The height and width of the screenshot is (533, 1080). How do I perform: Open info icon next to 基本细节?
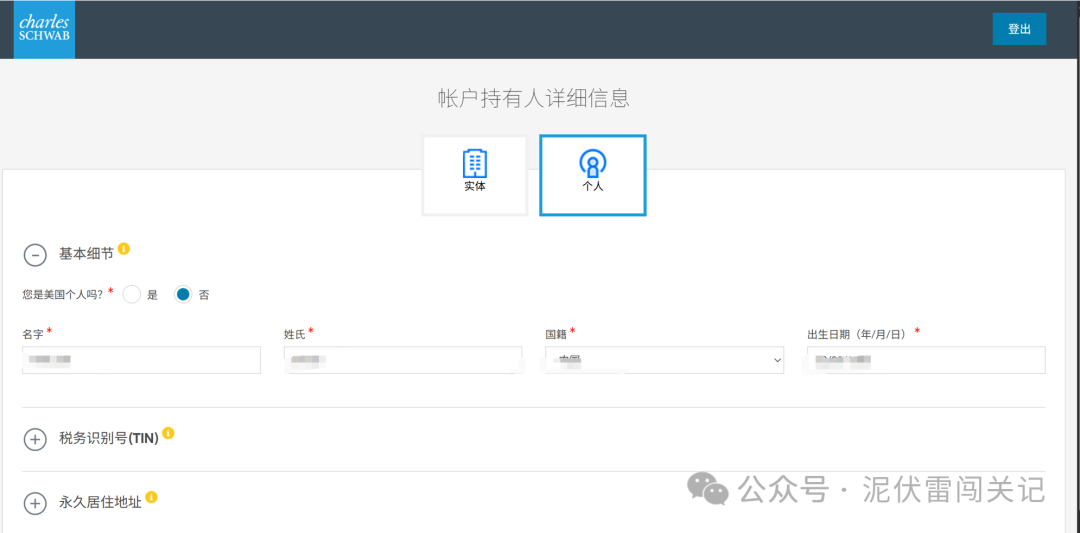pos(123,249)
